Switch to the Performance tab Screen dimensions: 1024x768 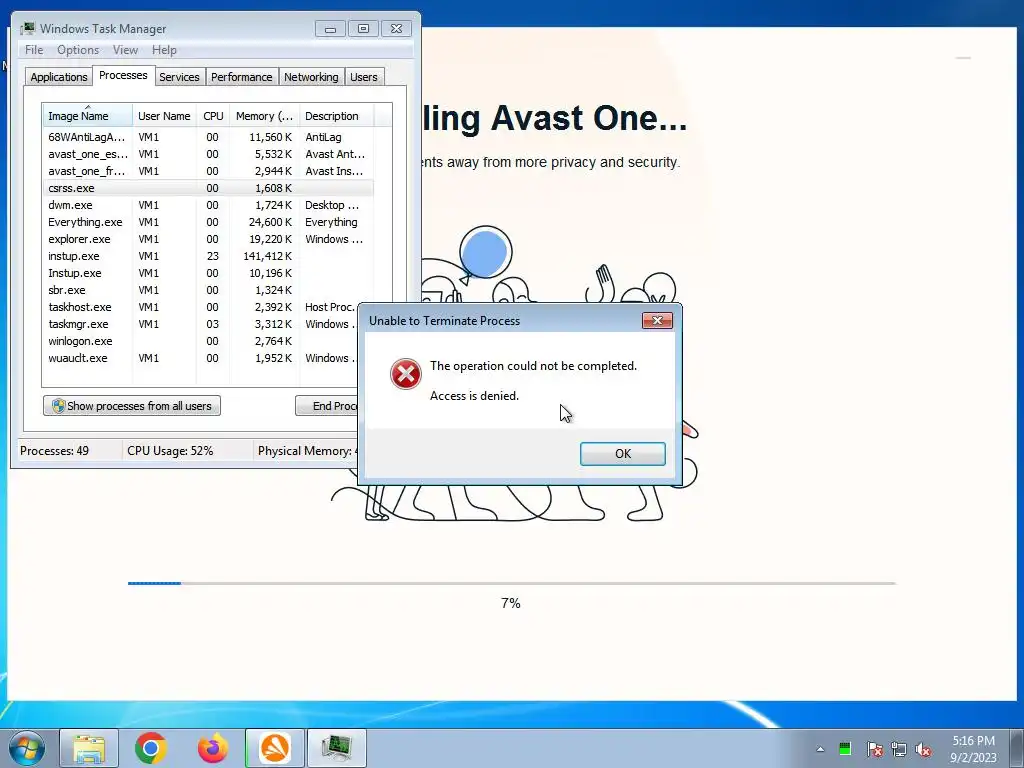point(242,77)
